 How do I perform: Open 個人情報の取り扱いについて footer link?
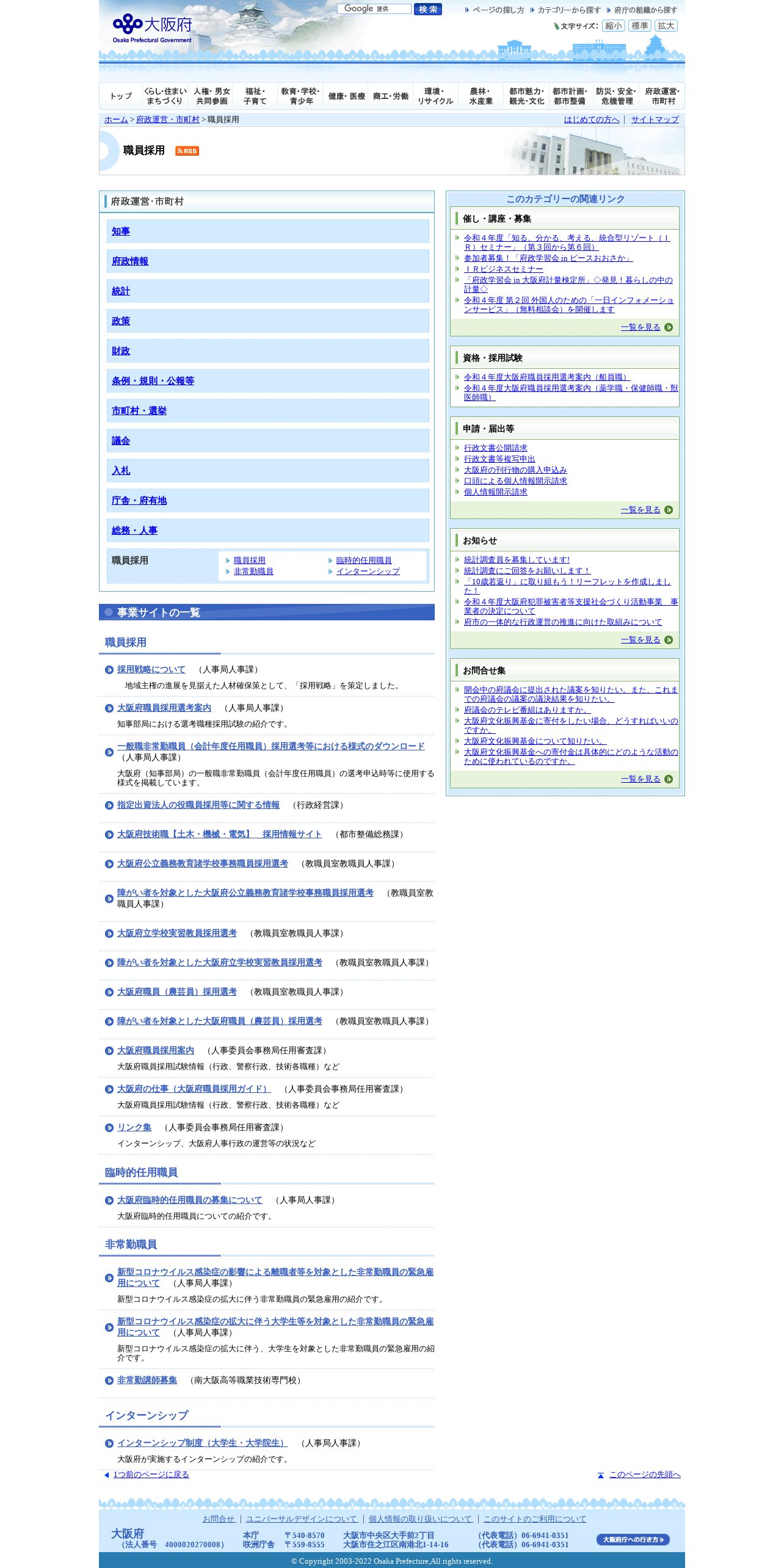point(421,1519)
